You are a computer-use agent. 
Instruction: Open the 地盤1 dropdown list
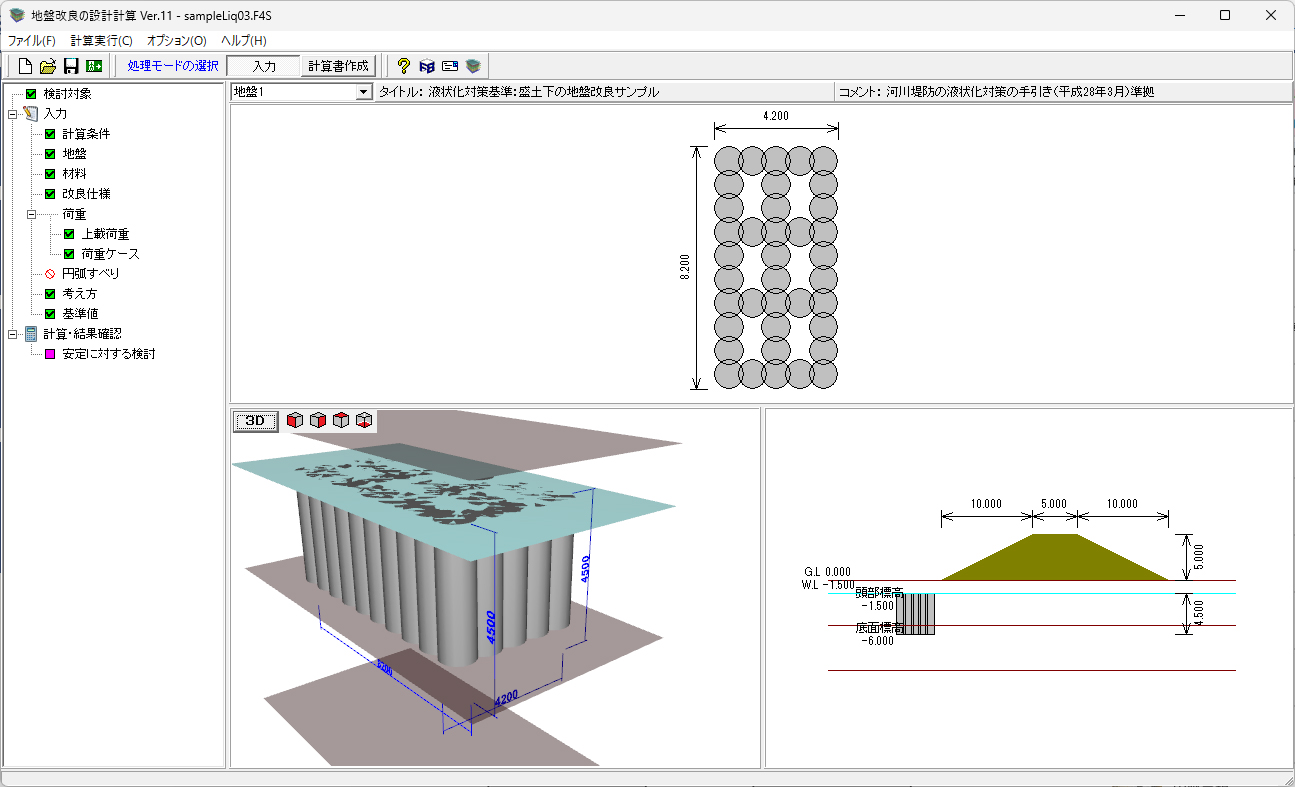coord(363,92)
